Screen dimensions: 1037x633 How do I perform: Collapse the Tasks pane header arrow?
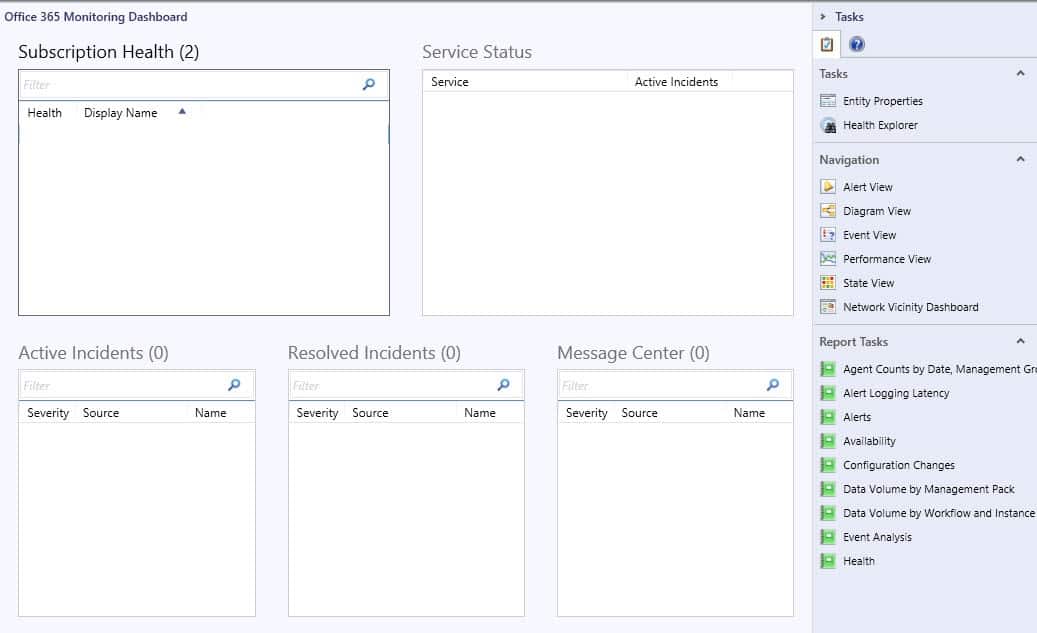(x=823, y=17)
